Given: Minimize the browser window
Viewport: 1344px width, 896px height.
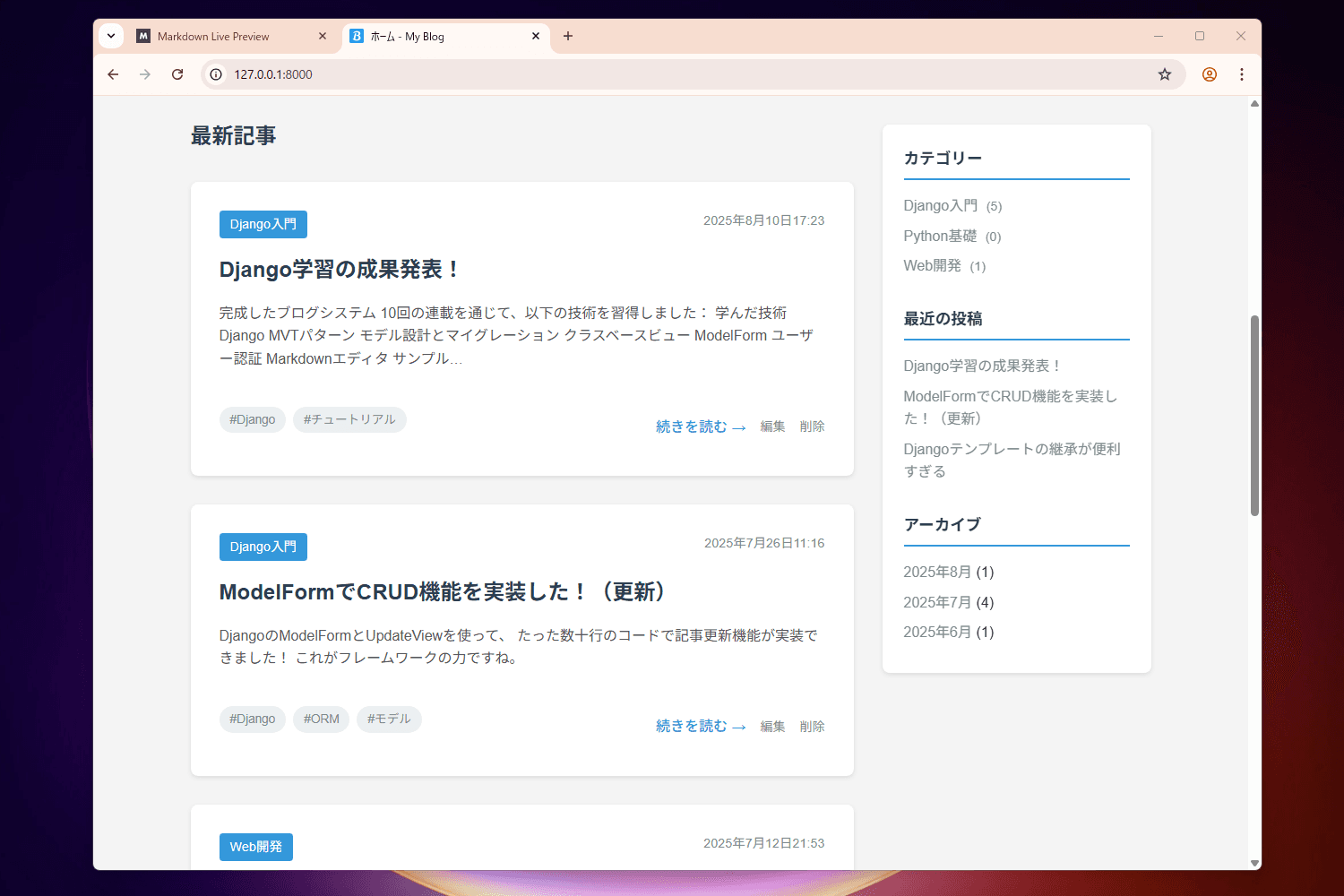Looking at the screenshot, I should [1159, 36].
